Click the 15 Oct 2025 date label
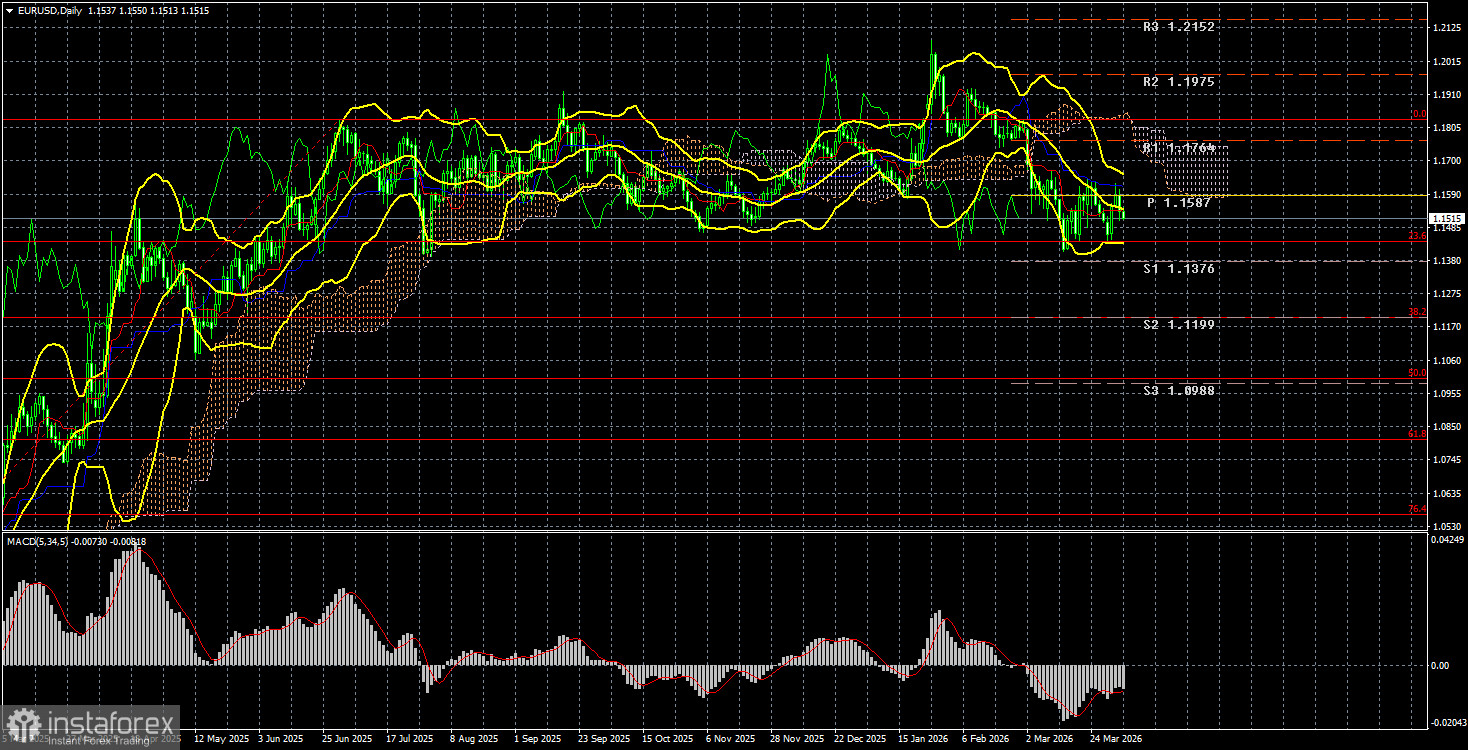 tap(666, 739)
